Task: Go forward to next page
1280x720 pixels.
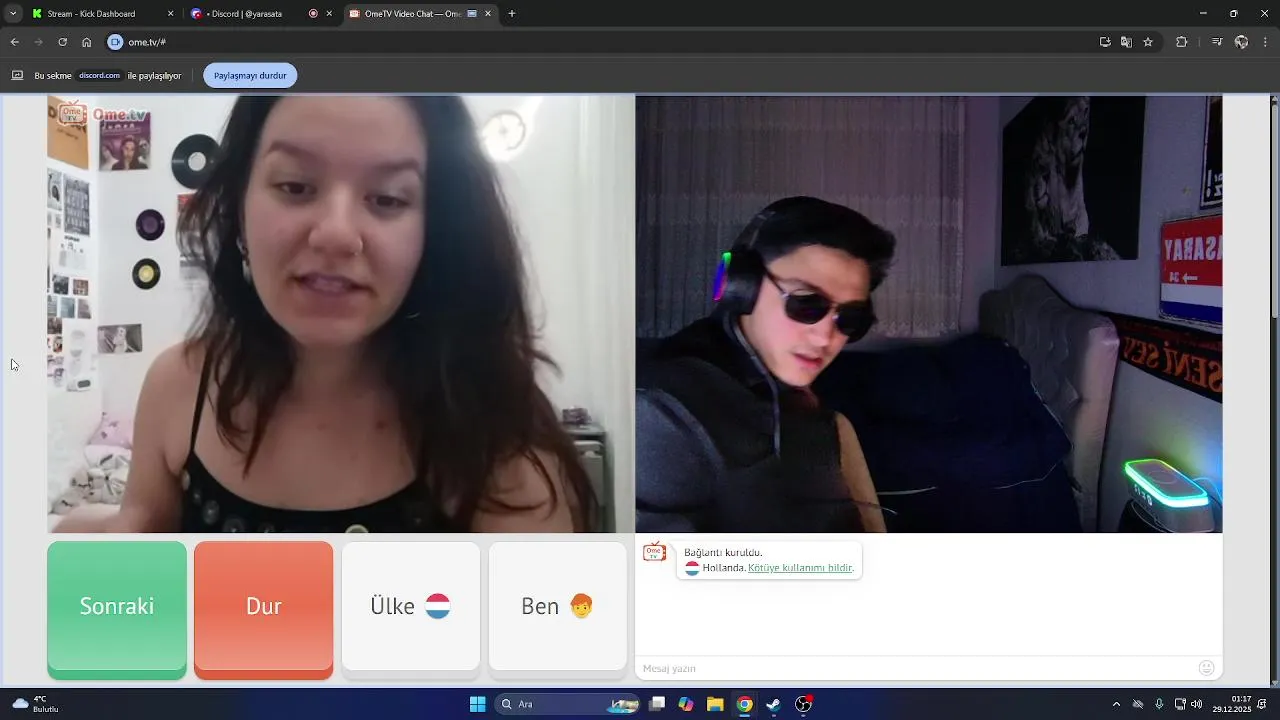Action: (x=39, y=42)
